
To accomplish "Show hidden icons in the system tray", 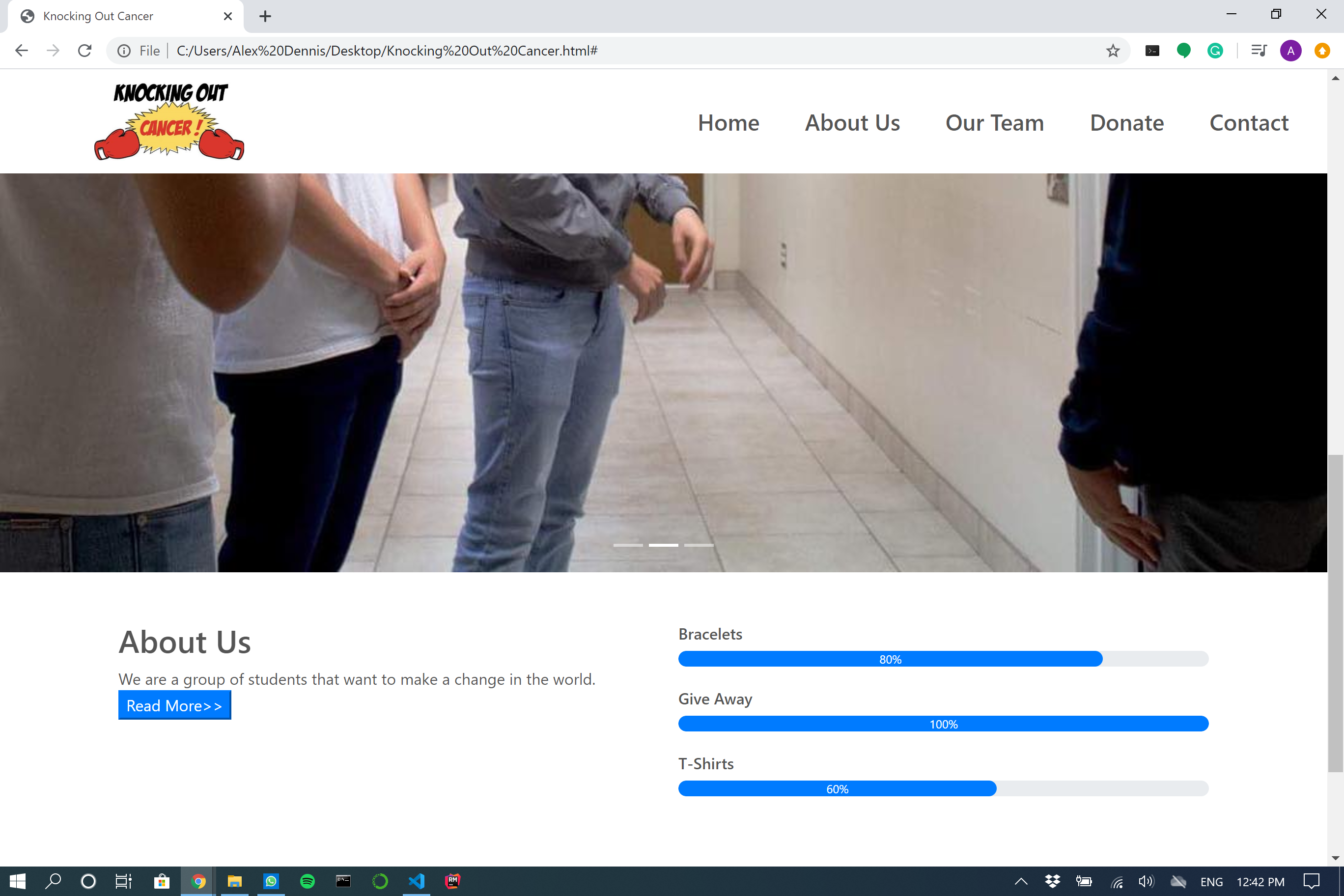I will [x=1021, y=881].
